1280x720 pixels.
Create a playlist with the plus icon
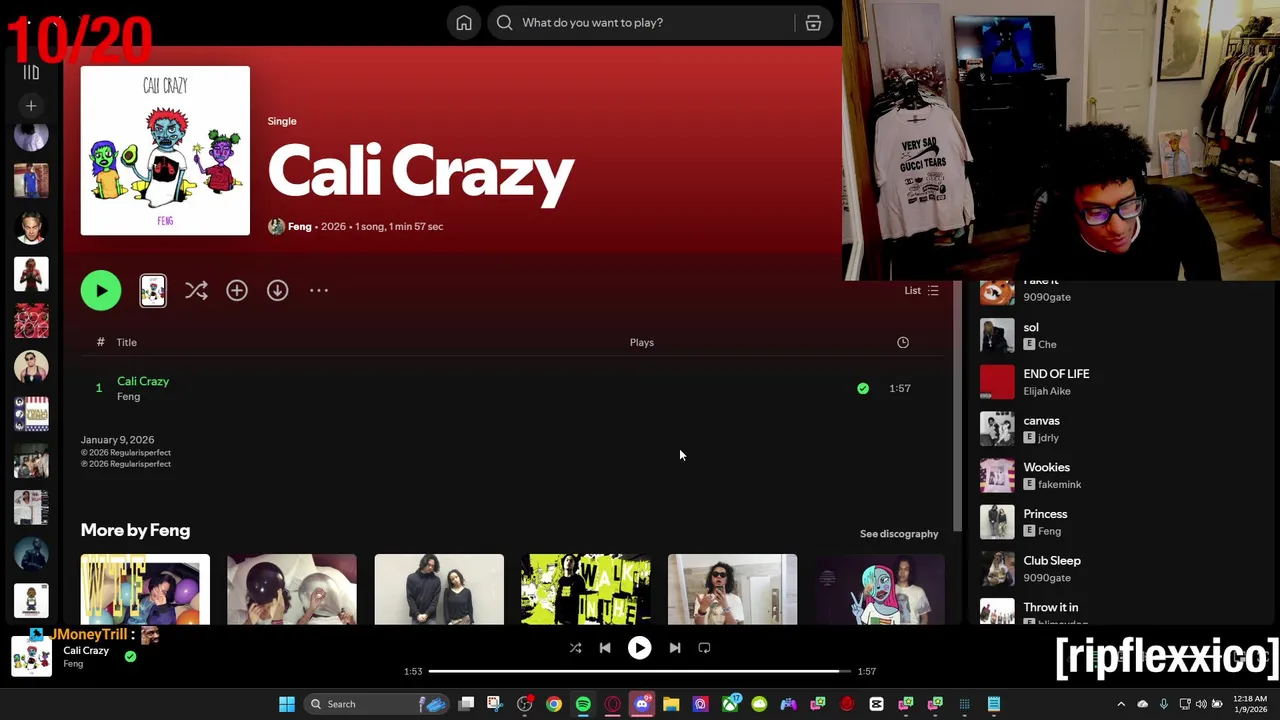click(31, 105)
